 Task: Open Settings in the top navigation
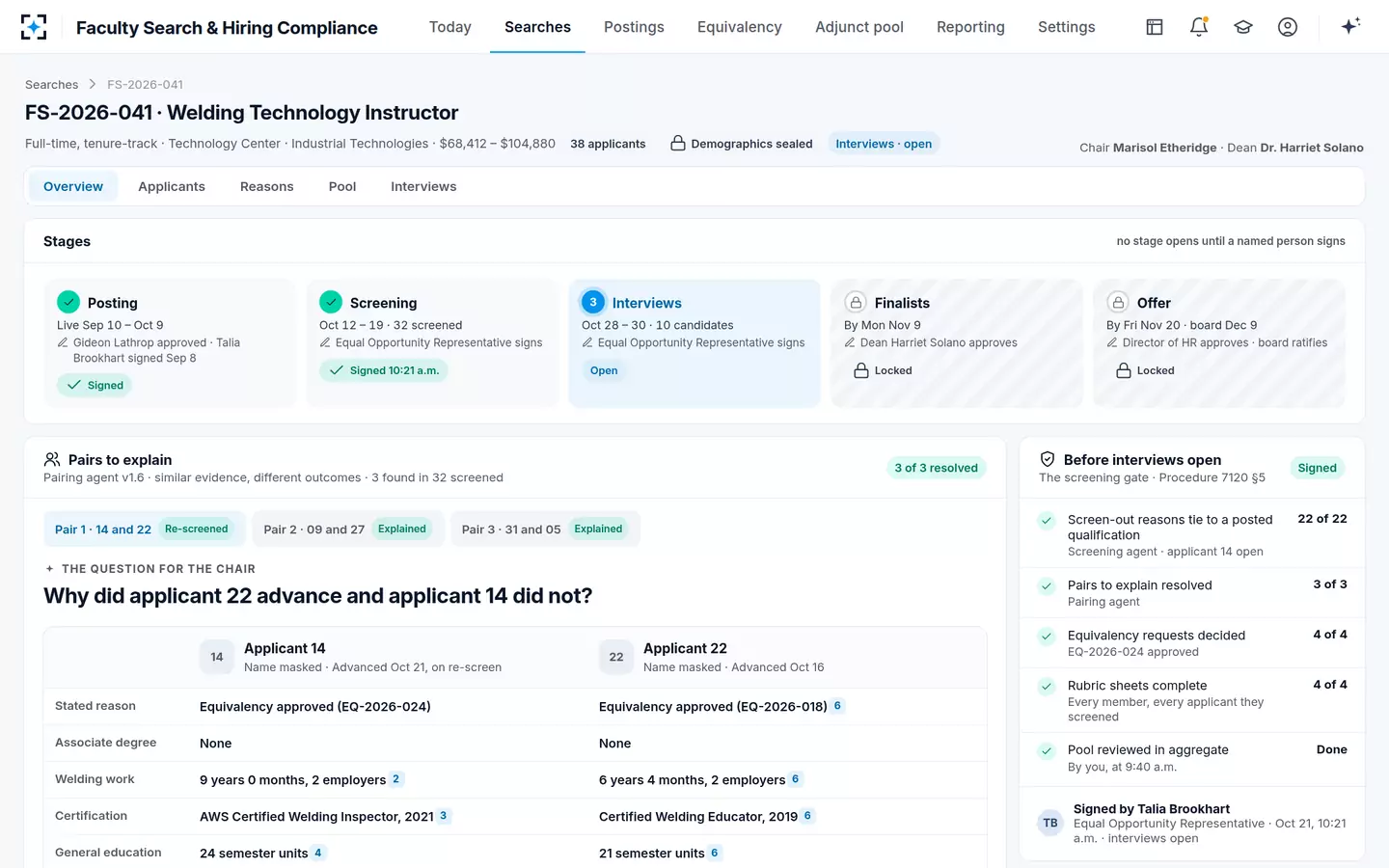1067,27
